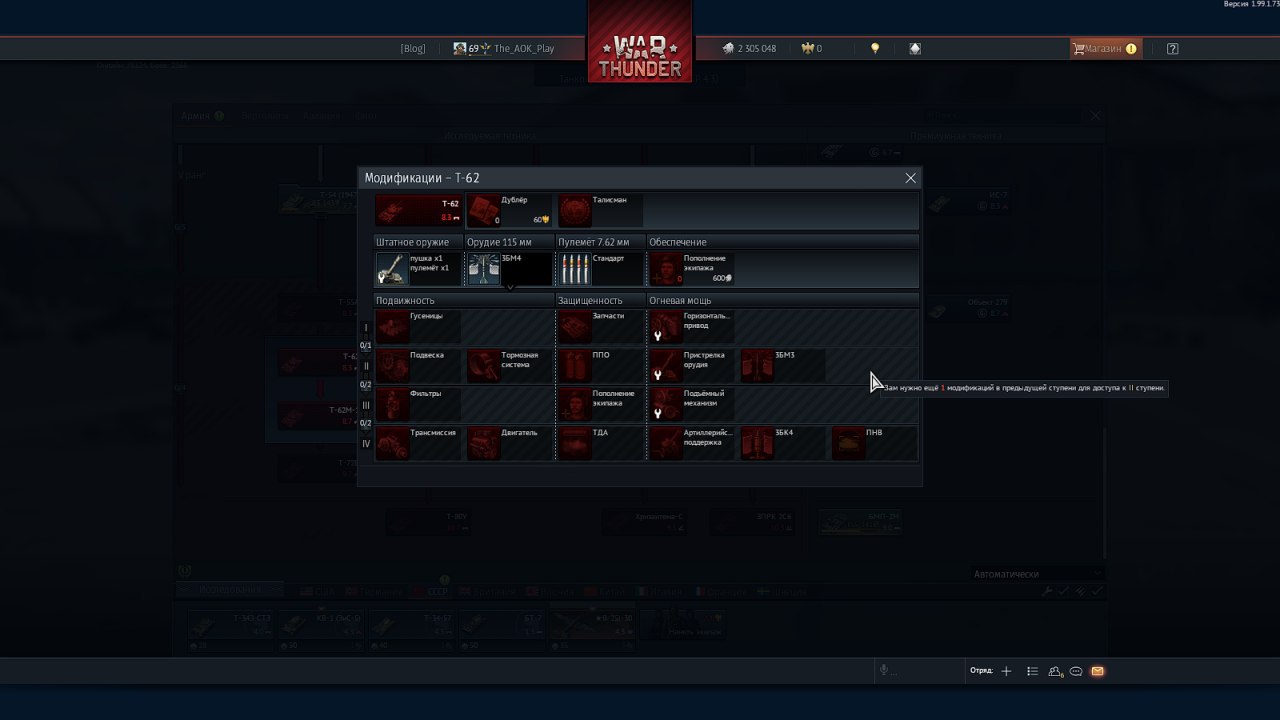Select the Артиллерийская поддержка modification
This screenshot has width=1280, height=720.
(692, 444)
